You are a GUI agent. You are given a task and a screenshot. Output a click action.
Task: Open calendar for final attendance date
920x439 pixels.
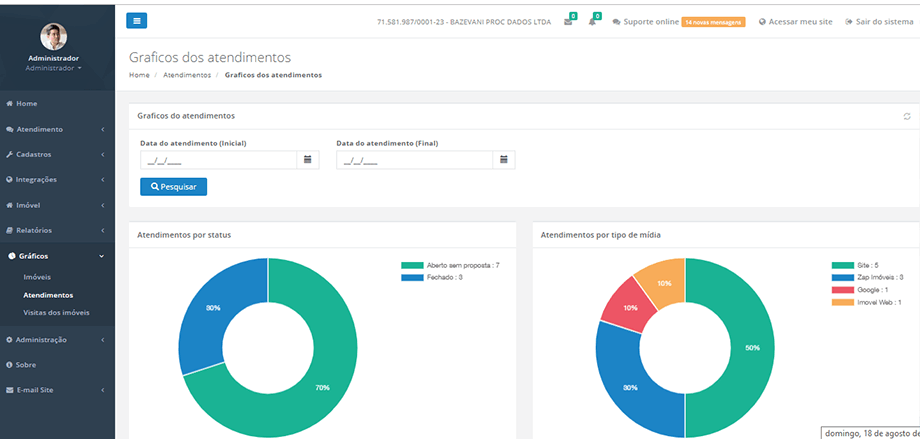[x=503, y=160]
